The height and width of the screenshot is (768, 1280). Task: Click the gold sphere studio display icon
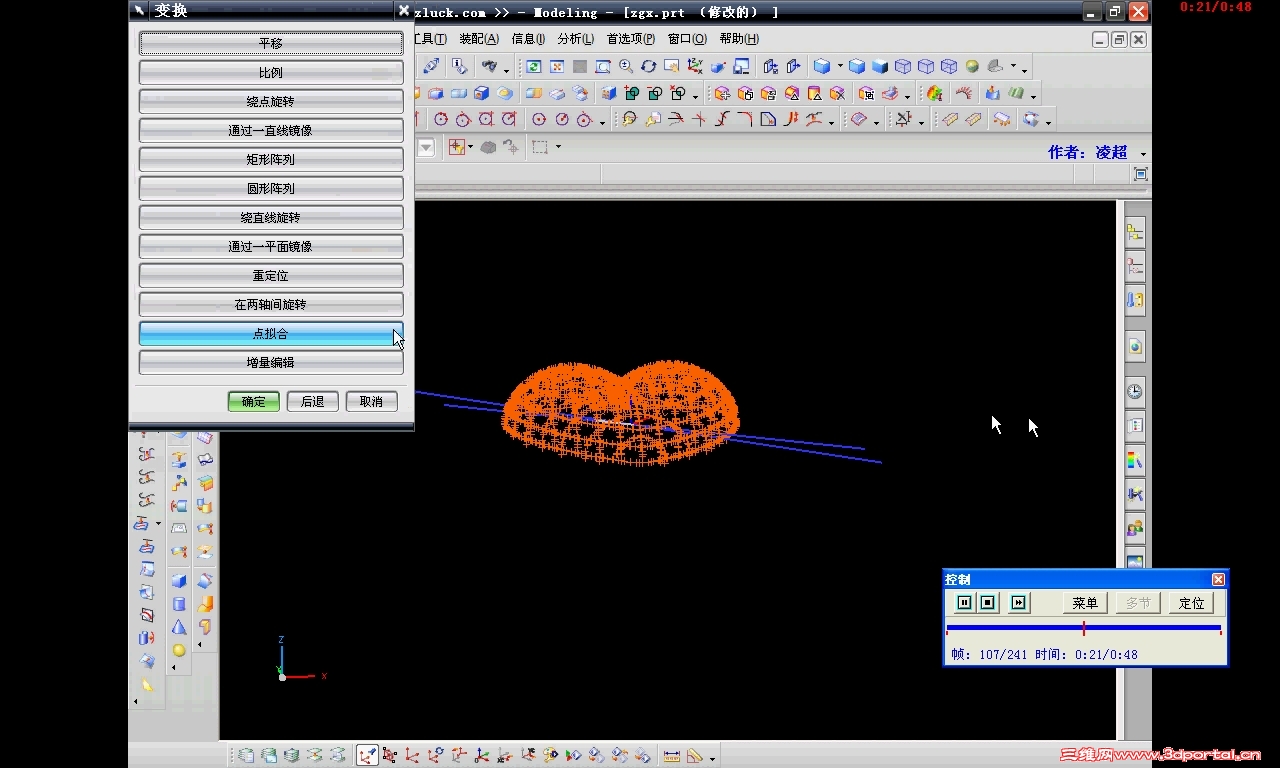(972, 67)
